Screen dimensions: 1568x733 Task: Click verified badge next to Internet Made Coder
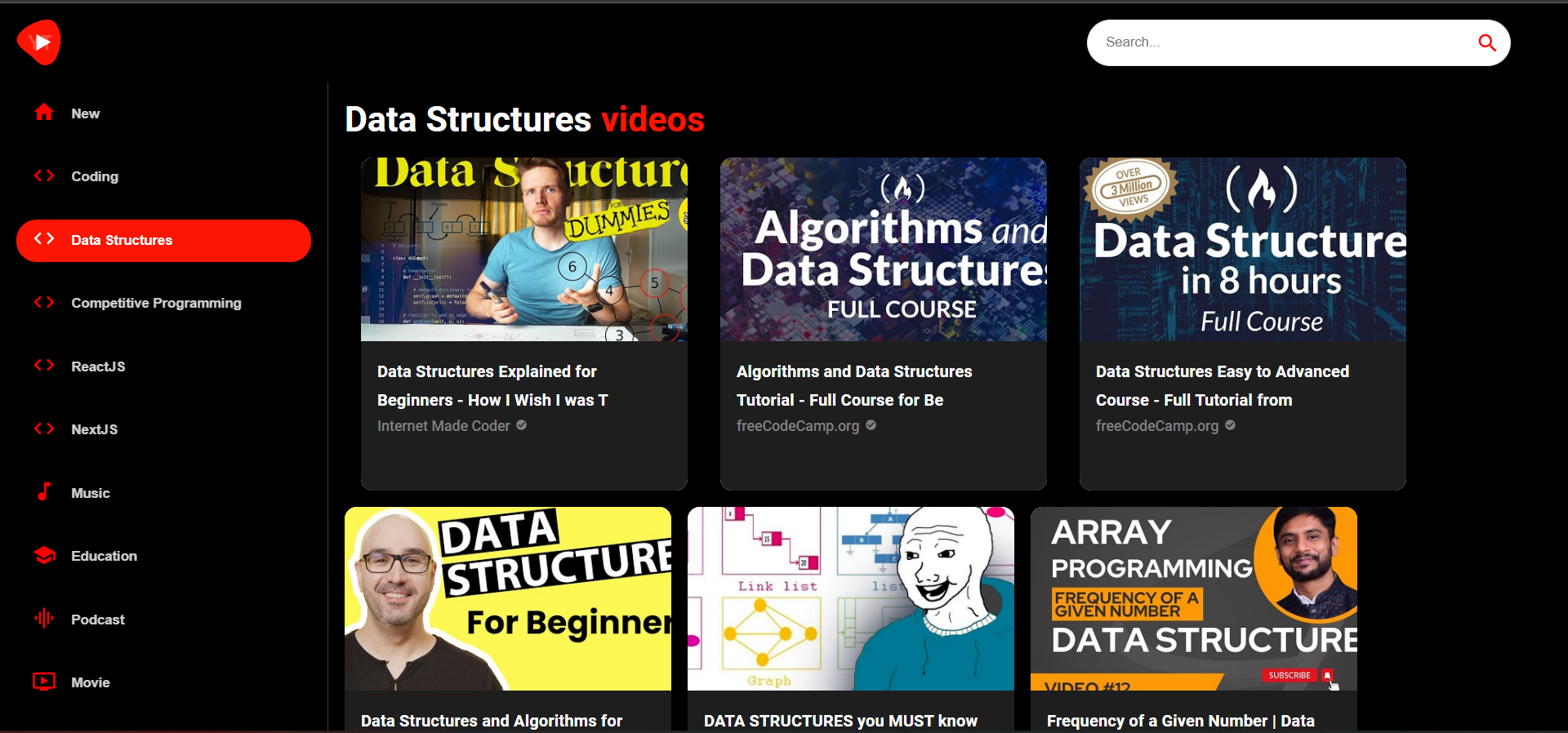point(521,425)
